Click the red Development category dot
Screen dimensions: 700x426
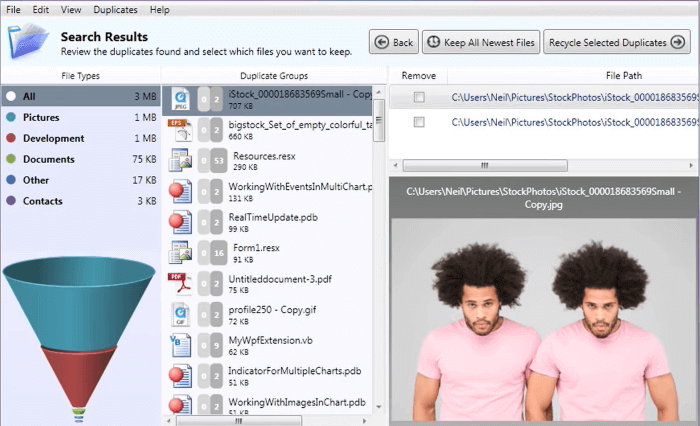(x=11, y=138)
